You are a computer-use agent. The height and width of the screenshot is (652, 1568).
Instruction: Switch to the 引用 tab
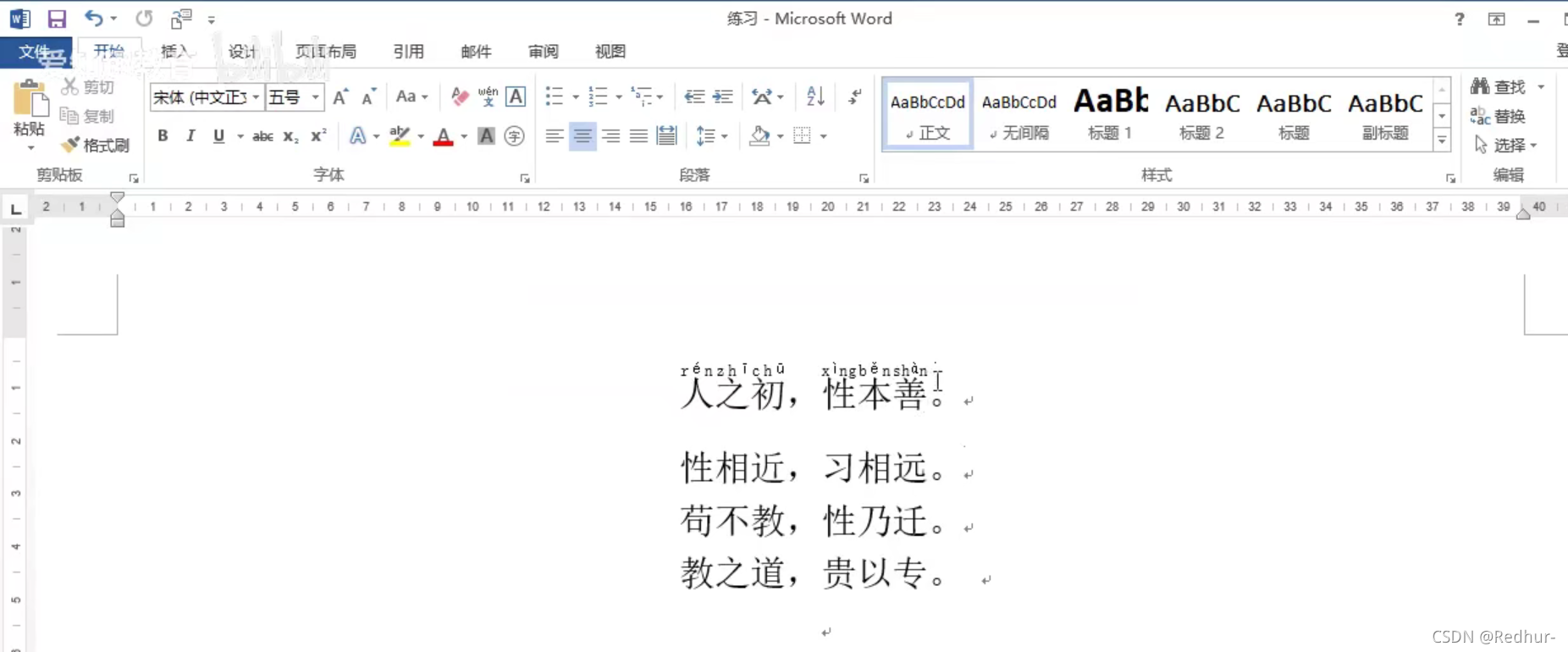409,52
